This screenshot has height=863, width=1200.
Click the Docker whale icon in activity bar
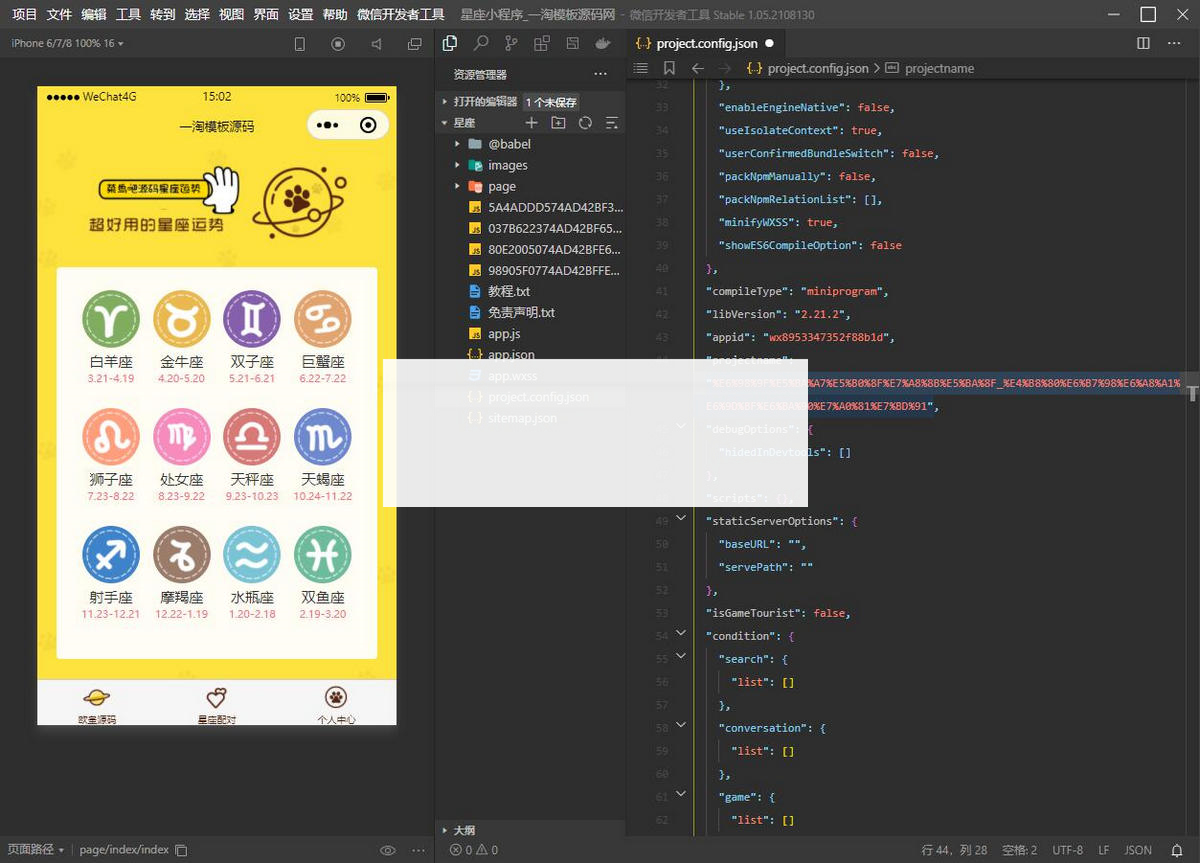pyautogui.click(x=602, y=44)
